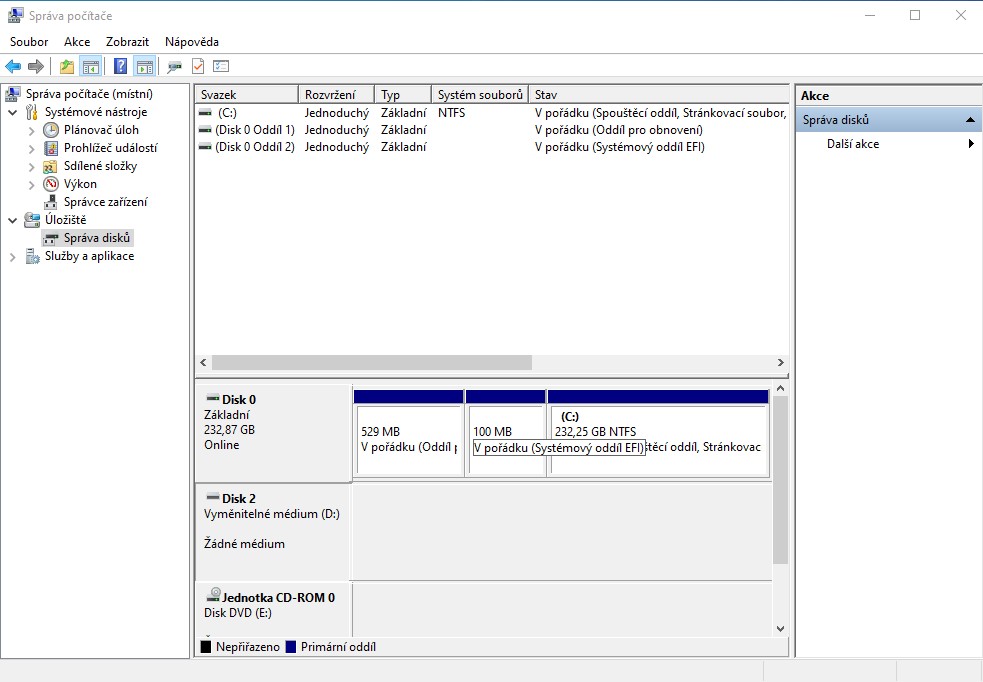Expand the Prohlížeč událostí node
Image resolution: width=983 pixels, height=682 pixels.
(x=31, y=149)
